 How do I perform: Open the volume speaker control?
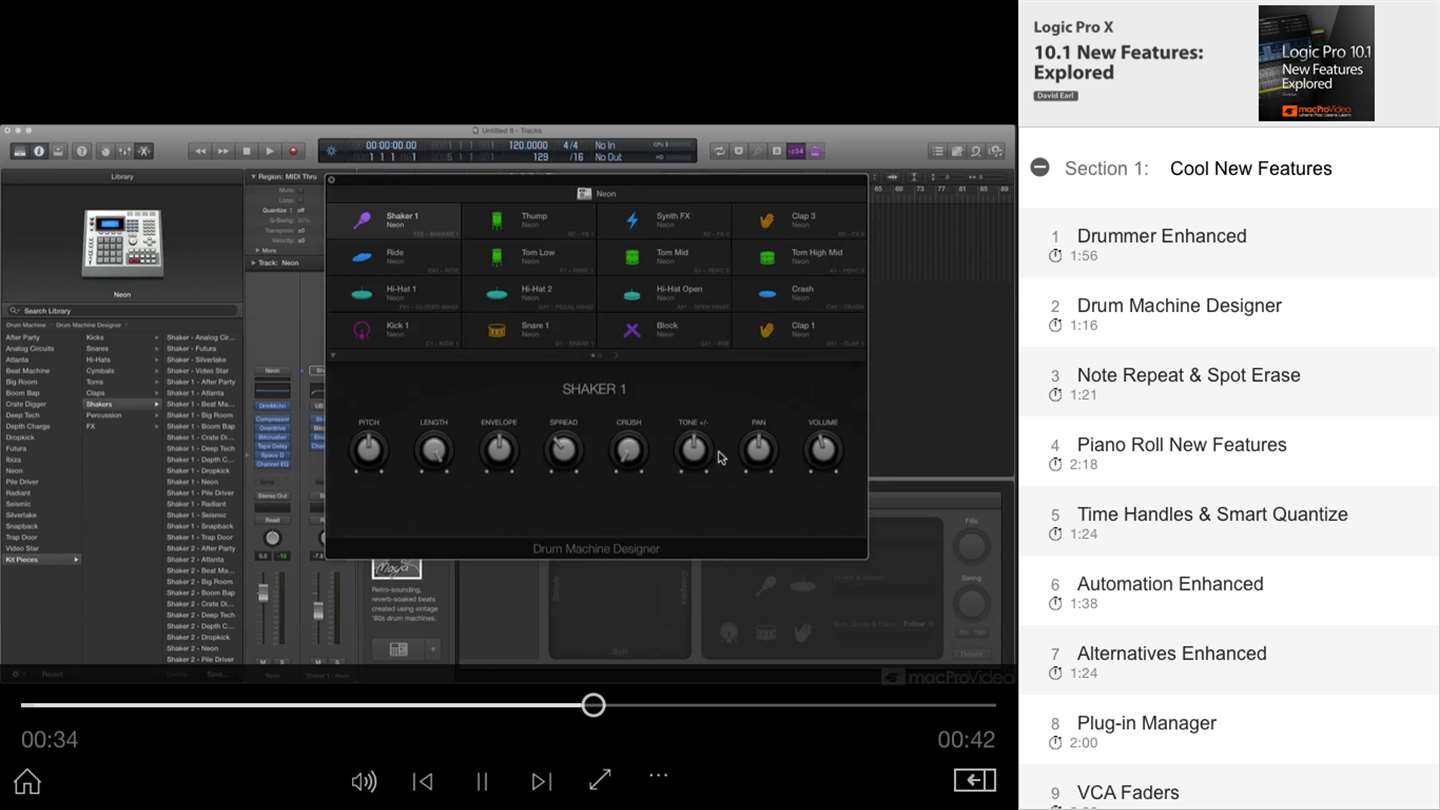[x=364, y=781]
